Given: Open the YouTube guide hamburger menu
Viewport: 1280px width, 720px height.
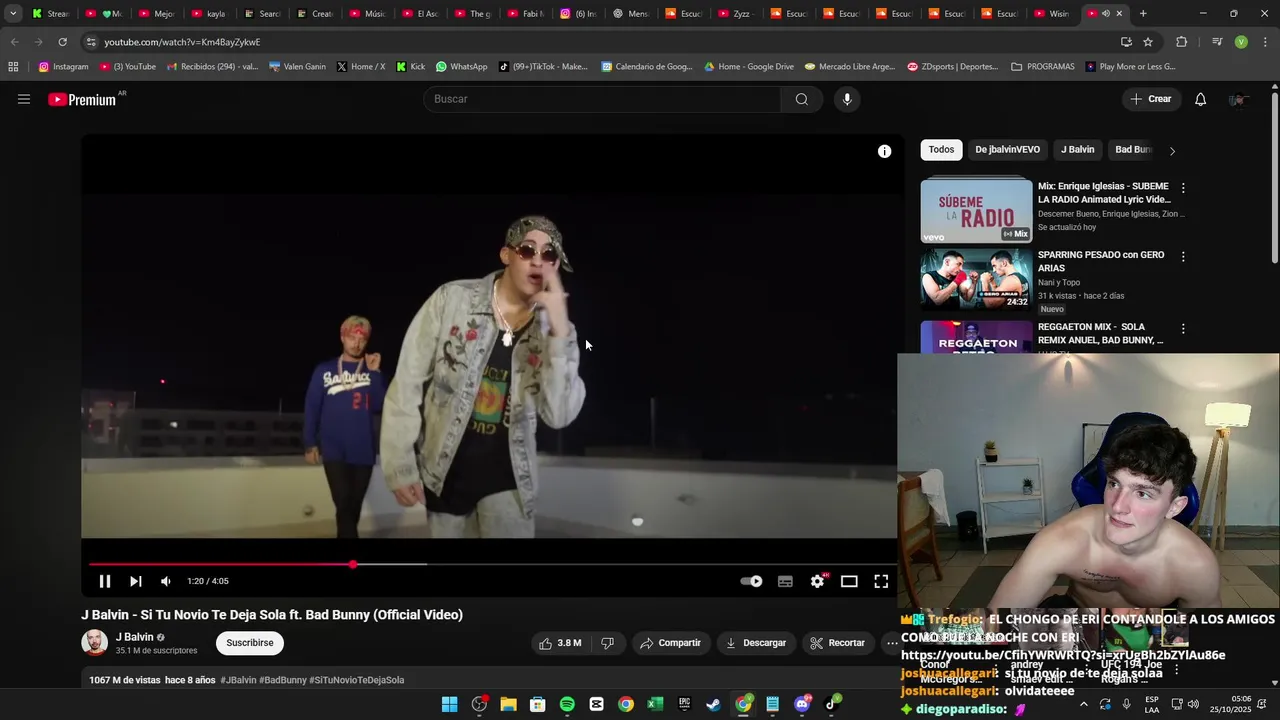Looking at the screenshot, I should [x=24, y=99].
